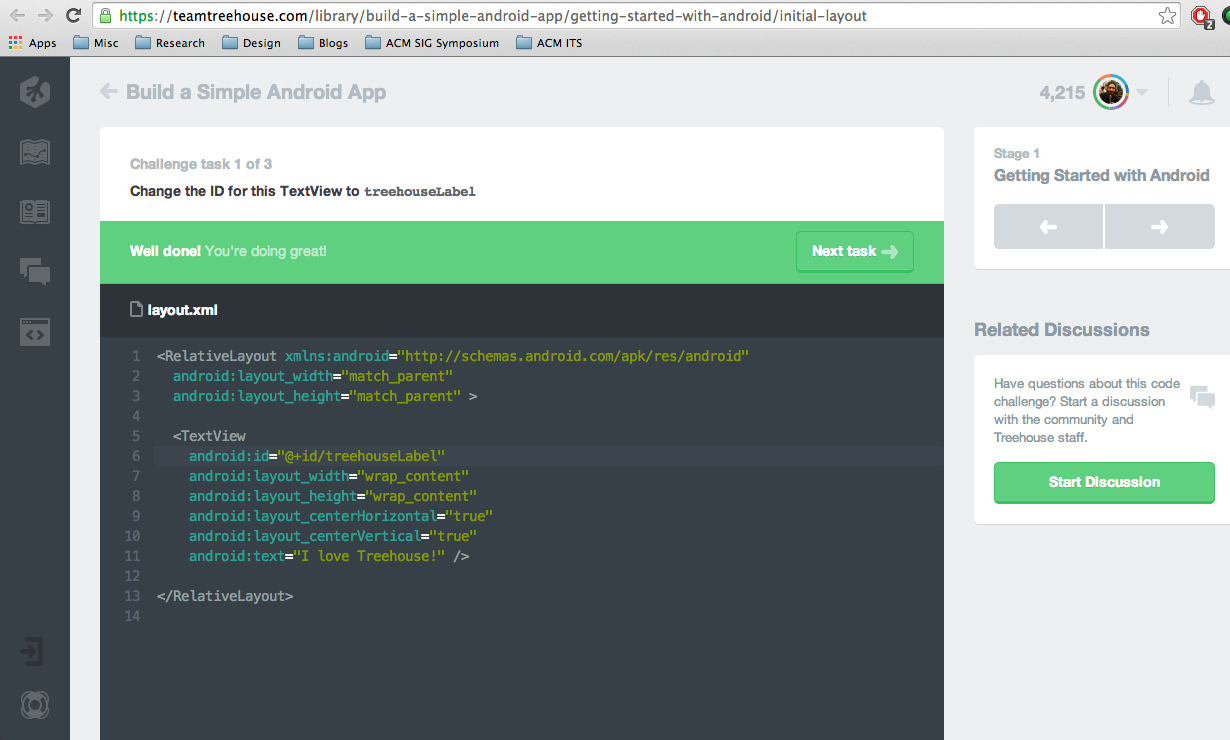This screenshot has width=1230, height=740.
Task: Click the green padlock site info icon
Action: click(x=106, y=16)
